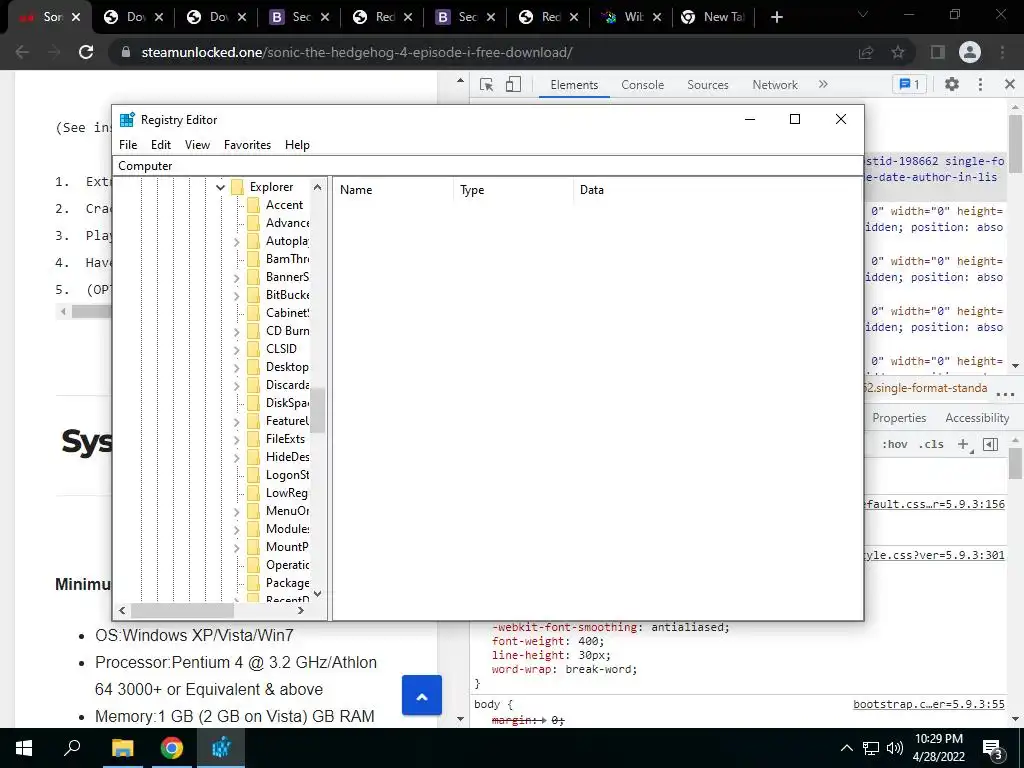
Task: Click tree horizontal scrollbar right arrow
Action: pyautogui.click(x=300, y=611)
